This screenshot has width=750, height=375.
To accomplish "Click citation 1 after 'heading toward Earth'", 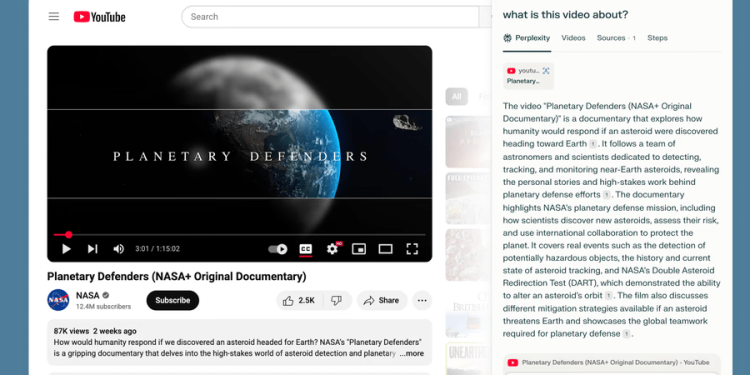I will pyautogui.click(x=593, y=144).
